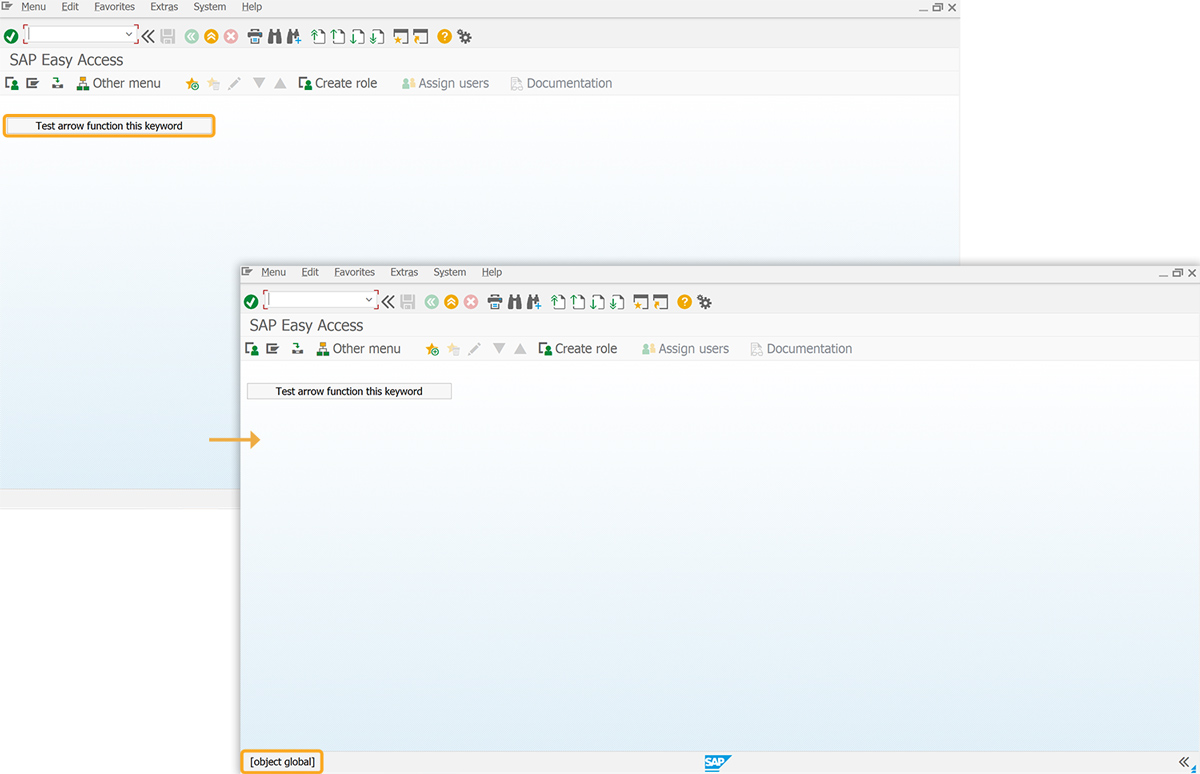This screenshot has width=1200, height=774.
Task: Click Other menu button in front window
Action: pos(358,349)
